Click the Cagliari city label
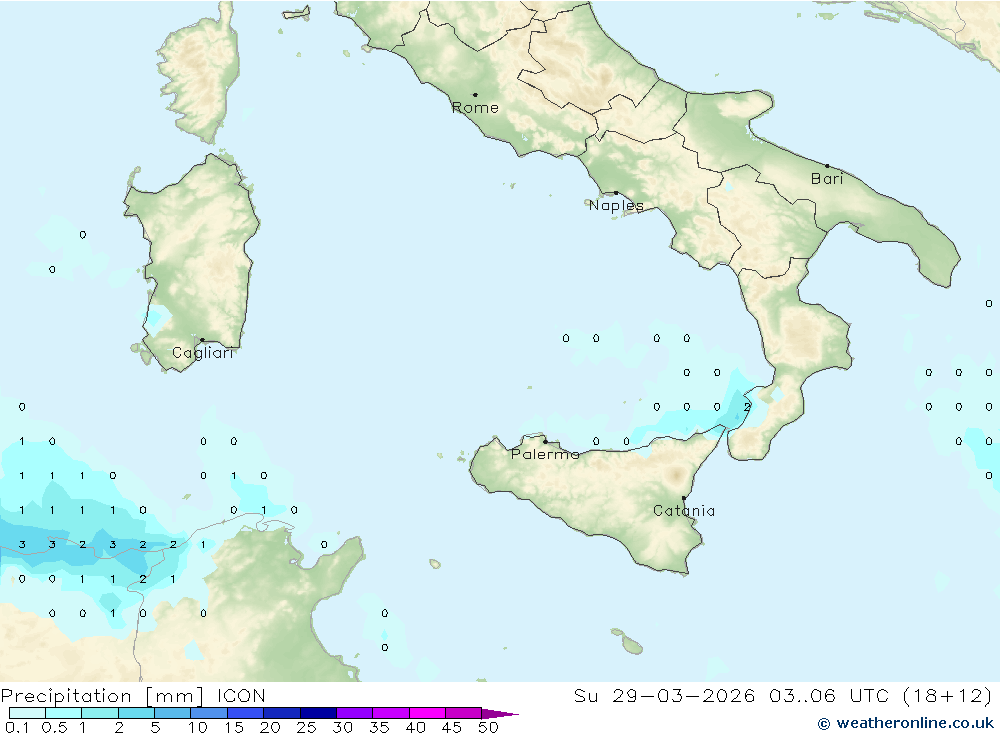 tap(202, 353)
